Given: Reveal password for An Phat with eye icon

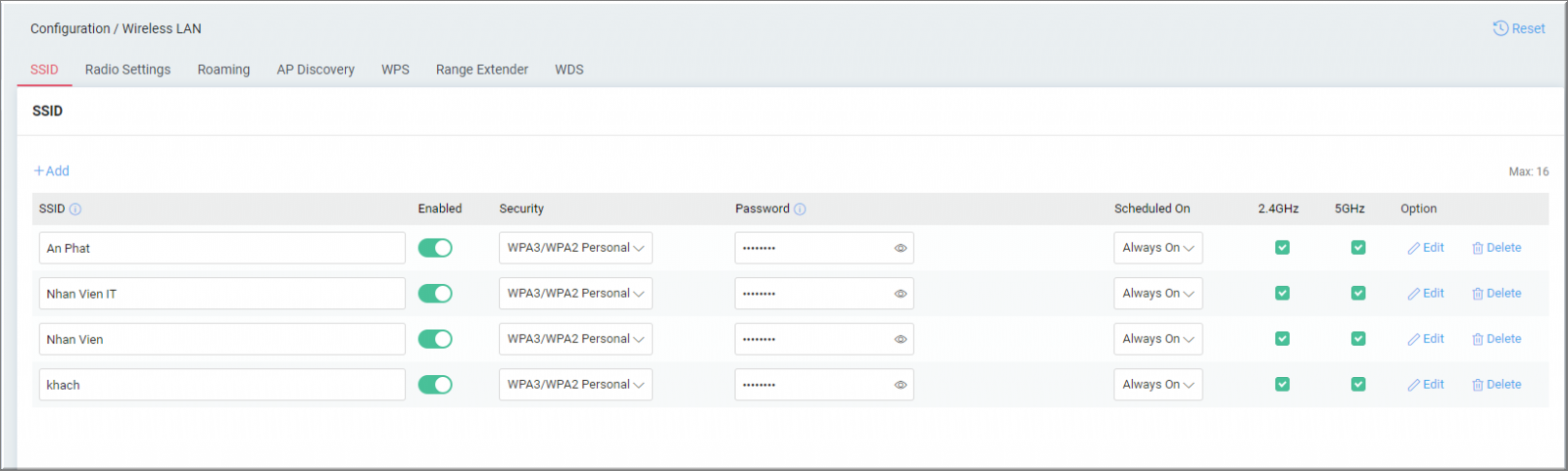Looking at the screenshot, I should coord(900,248).
